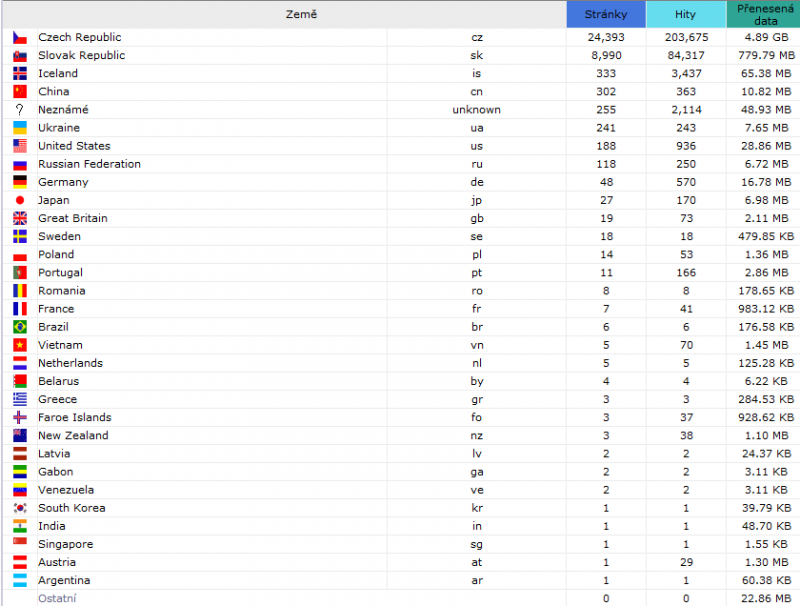Click the Ostatní row label
800x606 pixels.
point(57,598)
